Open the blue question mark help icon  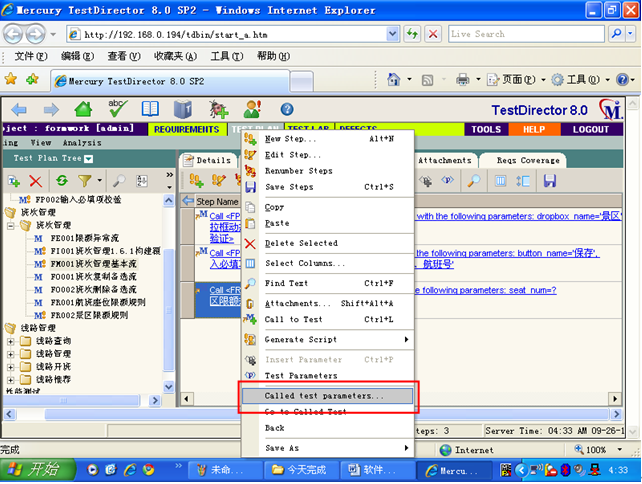coord(287,109)
